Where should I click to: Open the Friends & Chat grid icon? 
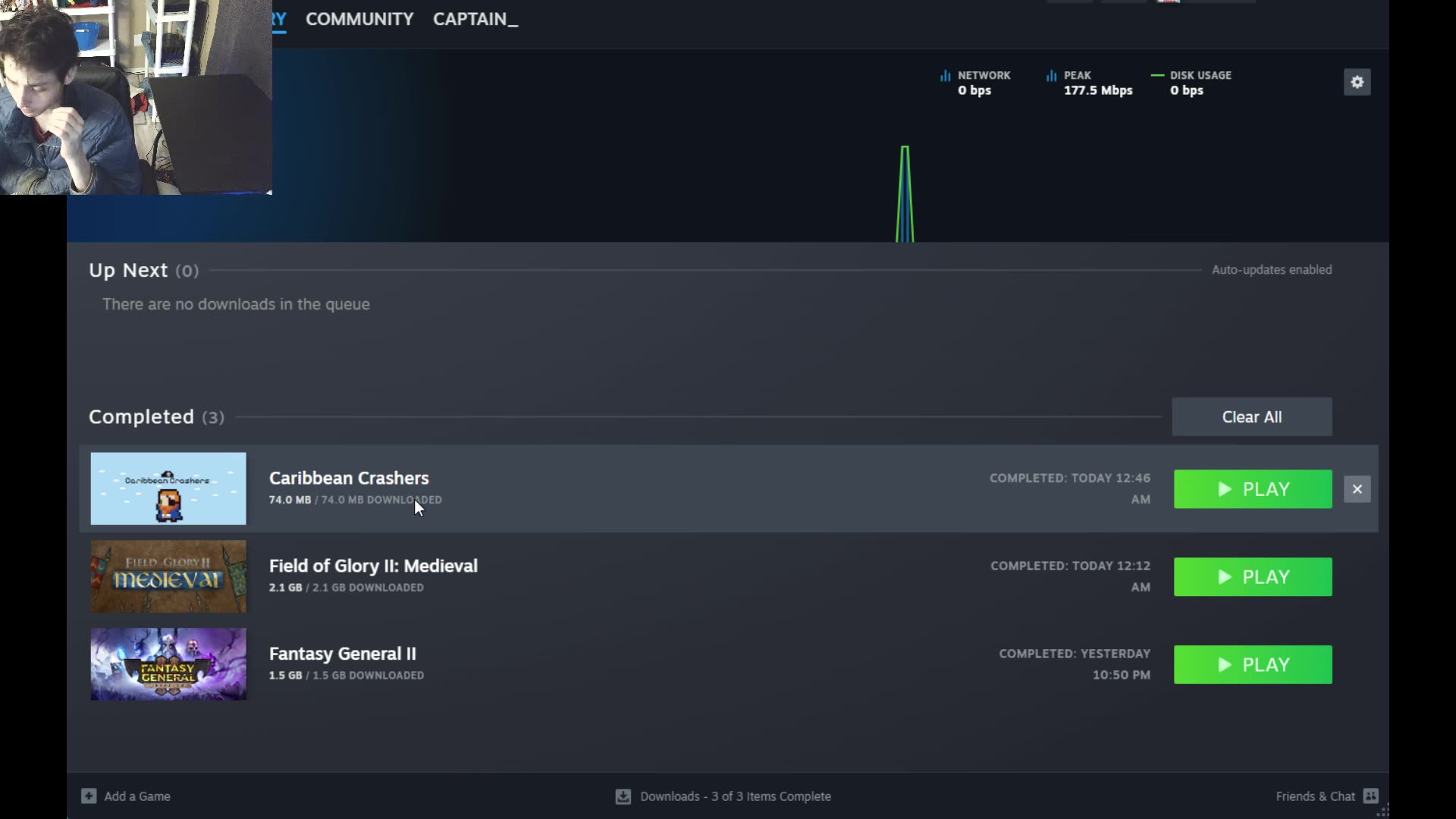click(1370, 795)
